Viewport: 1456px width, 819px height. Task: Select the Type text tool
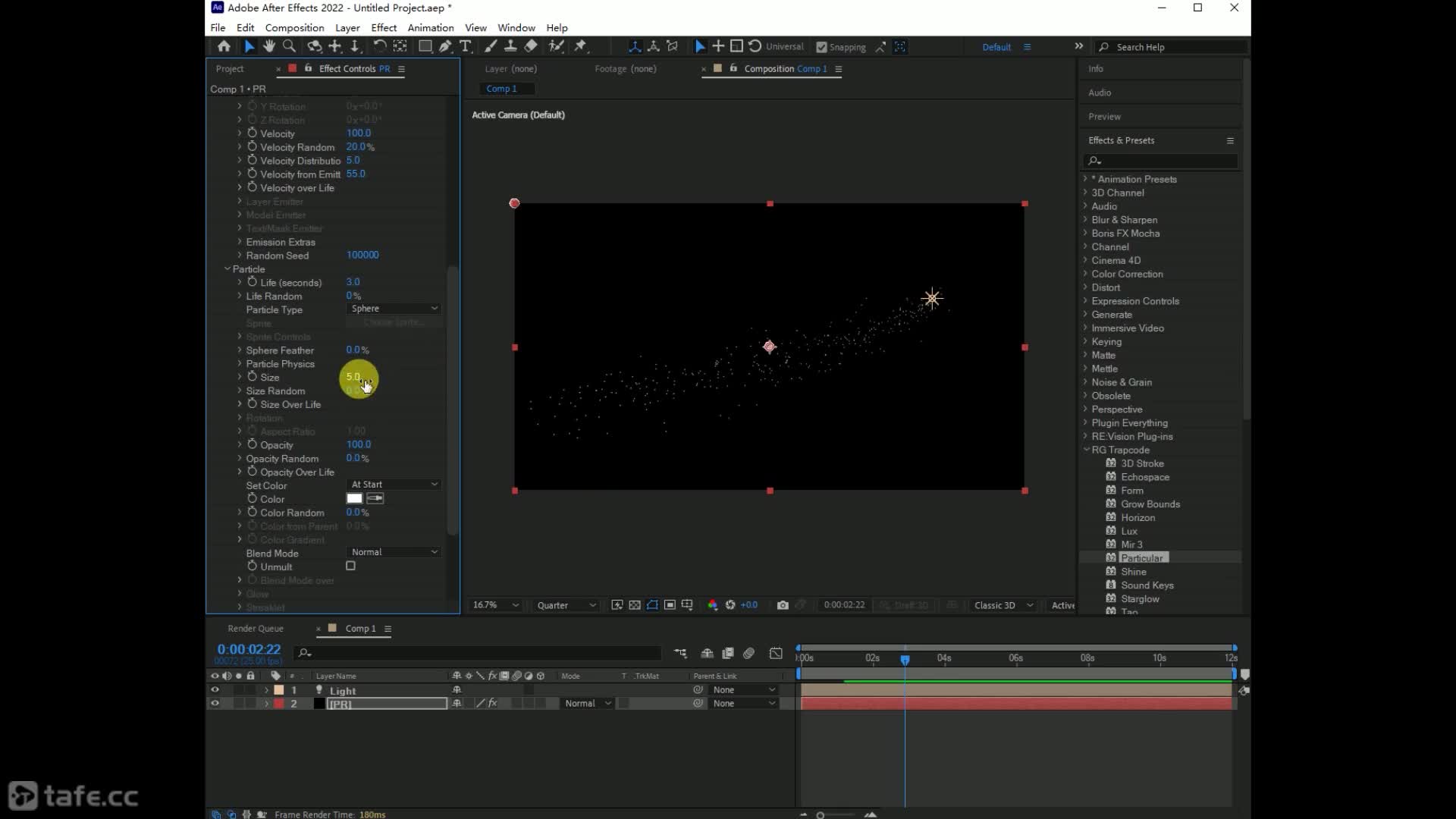[x=466, y=46]
